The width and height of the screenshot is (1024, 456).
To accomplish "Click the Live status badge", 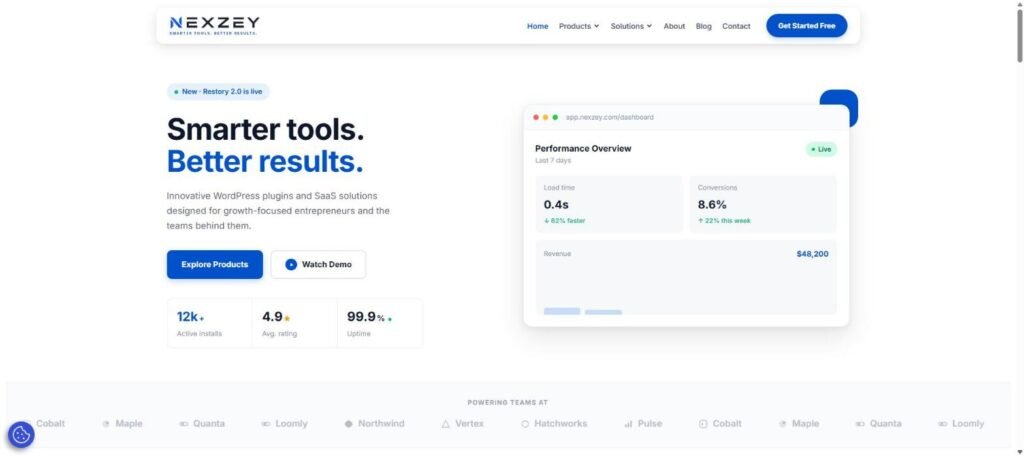I will (x=821, y=150).
